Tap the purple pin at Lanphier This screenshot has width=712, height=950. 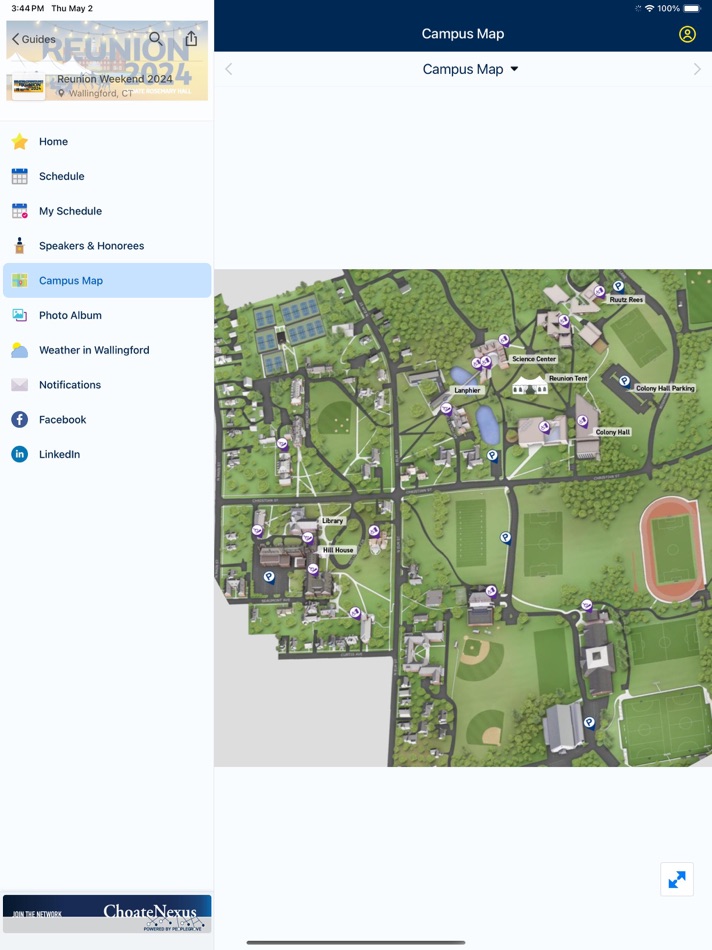446,409
